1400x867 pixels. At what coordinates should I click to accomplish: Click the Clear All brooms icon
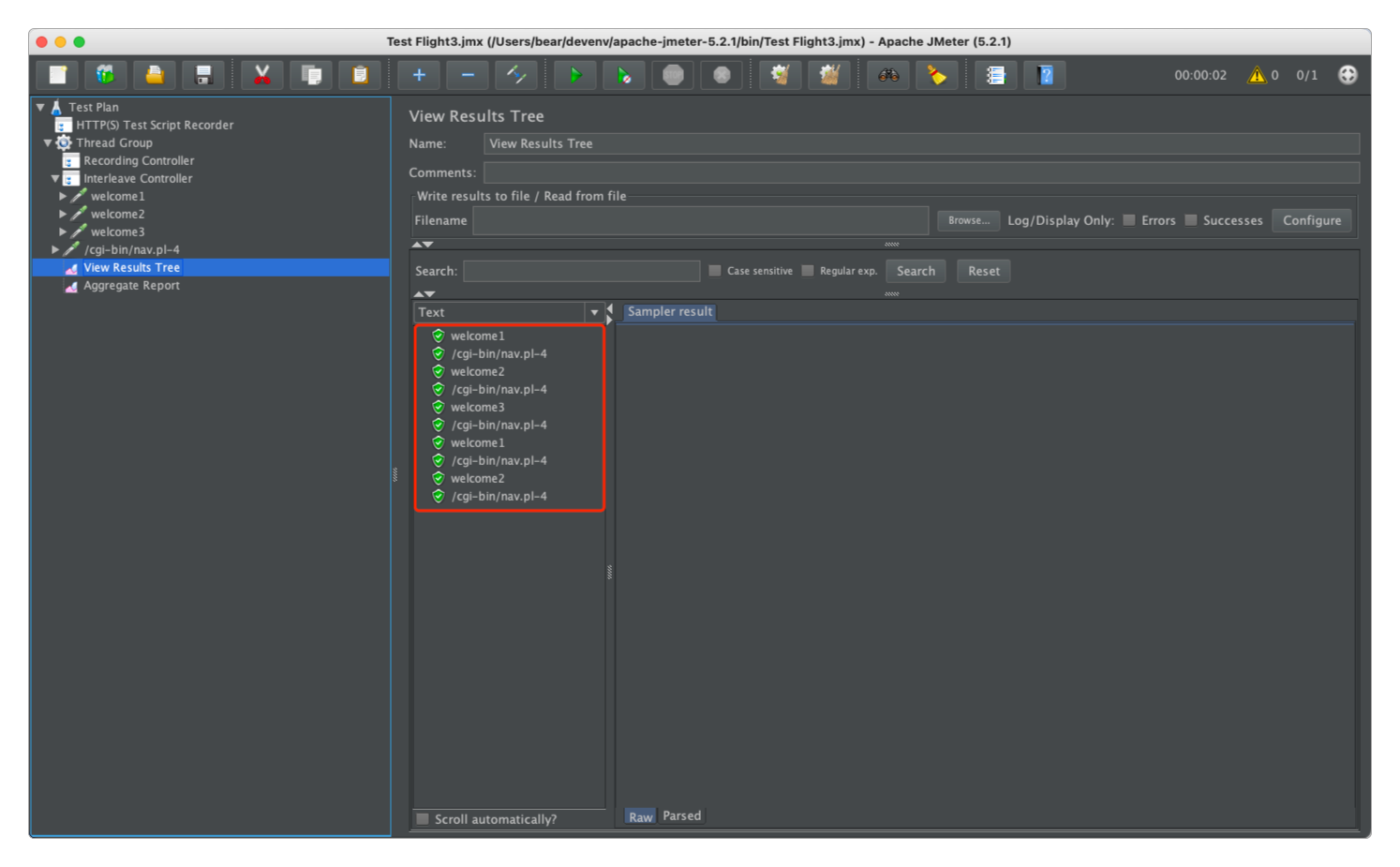tap(829, 75)
